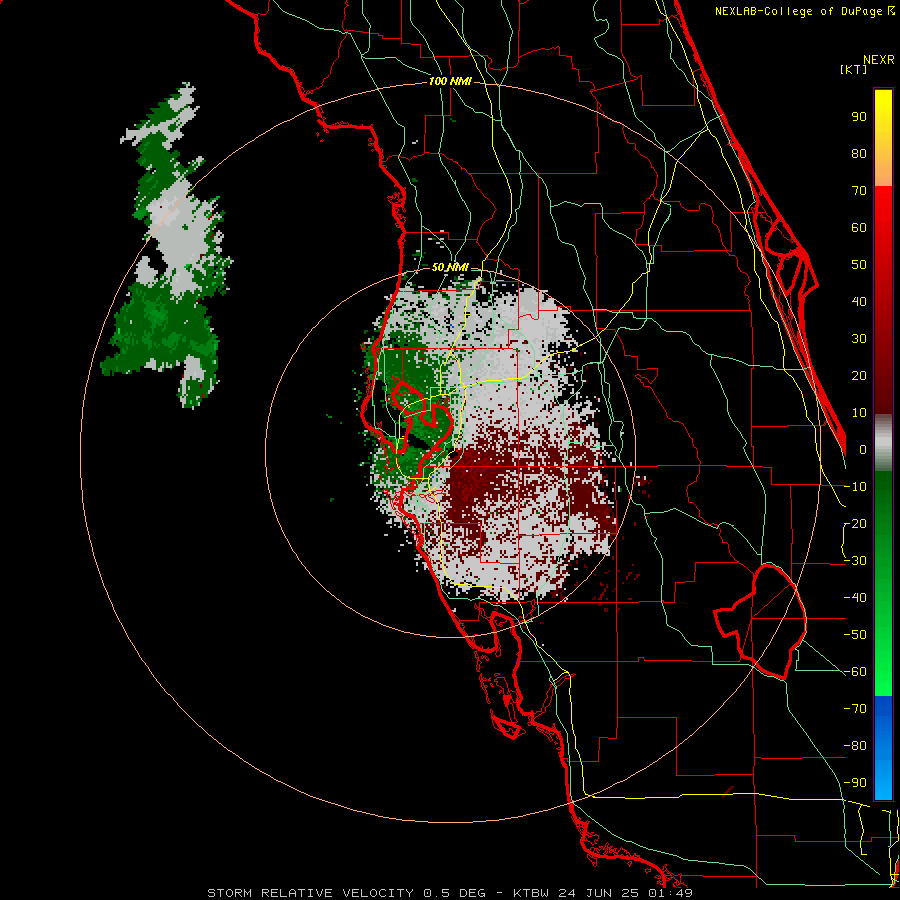Pick the gray zero-velocity segment of the scale

tap(883, 443)
